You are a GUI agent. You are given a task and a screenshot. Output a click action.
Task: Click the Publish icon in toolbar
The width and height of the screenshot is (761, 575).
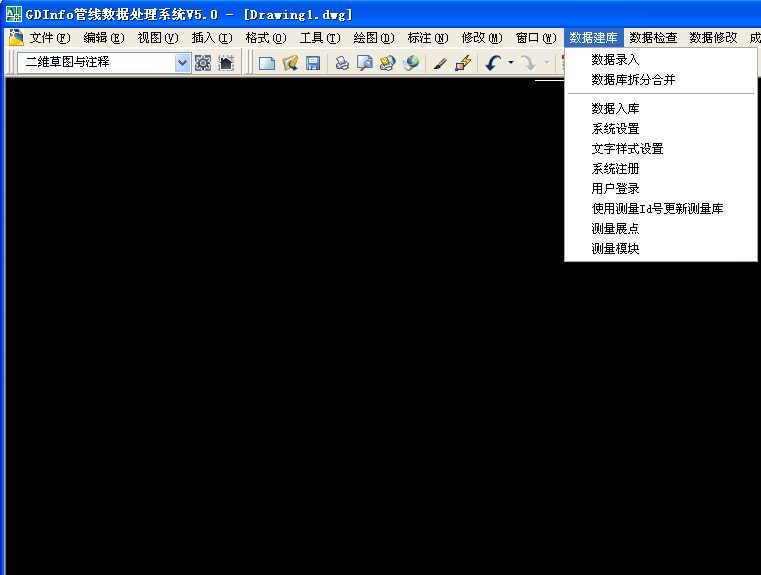coord(387,63)
